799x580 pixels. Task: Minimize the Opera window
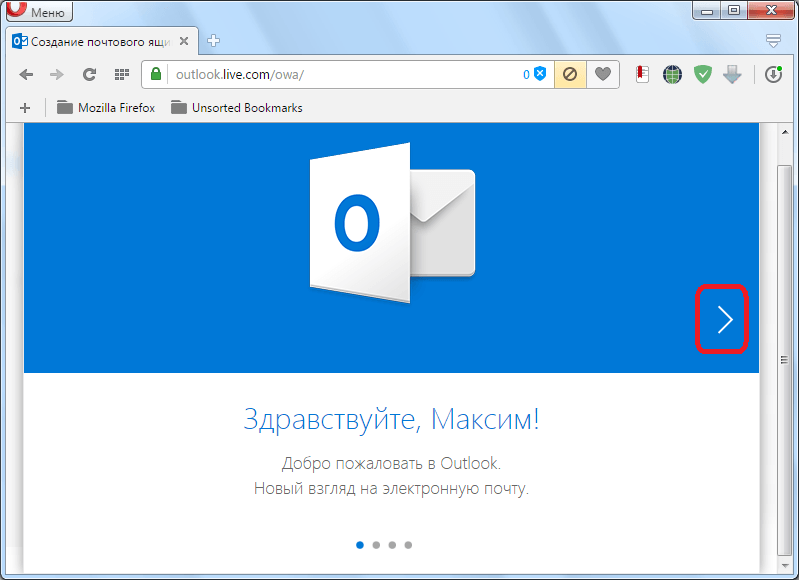pos(706,10)
